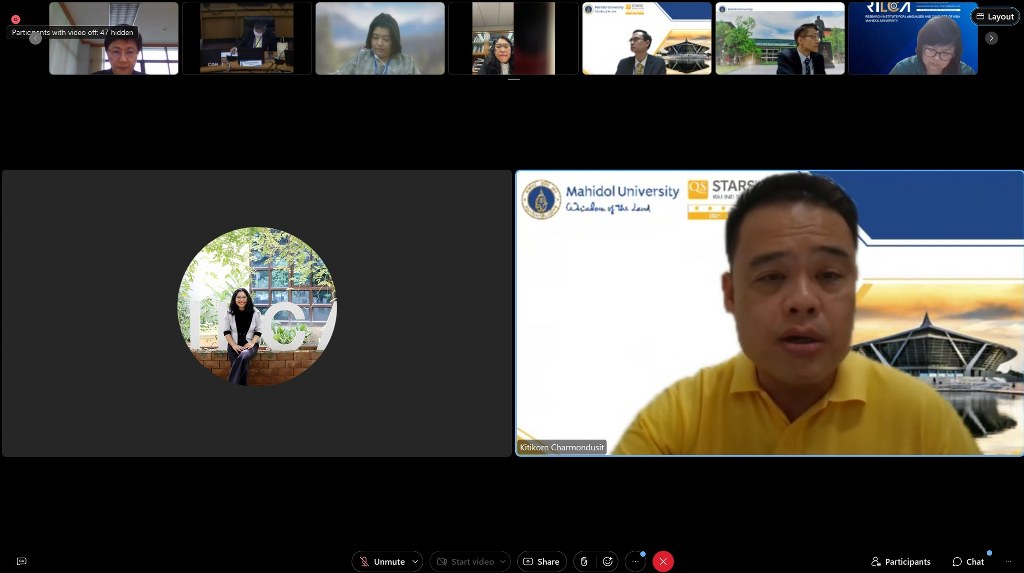The height and width of the screenshot is (573, 1024).
Task: Click the red recording indicator icon
Action: click(16, 19)
